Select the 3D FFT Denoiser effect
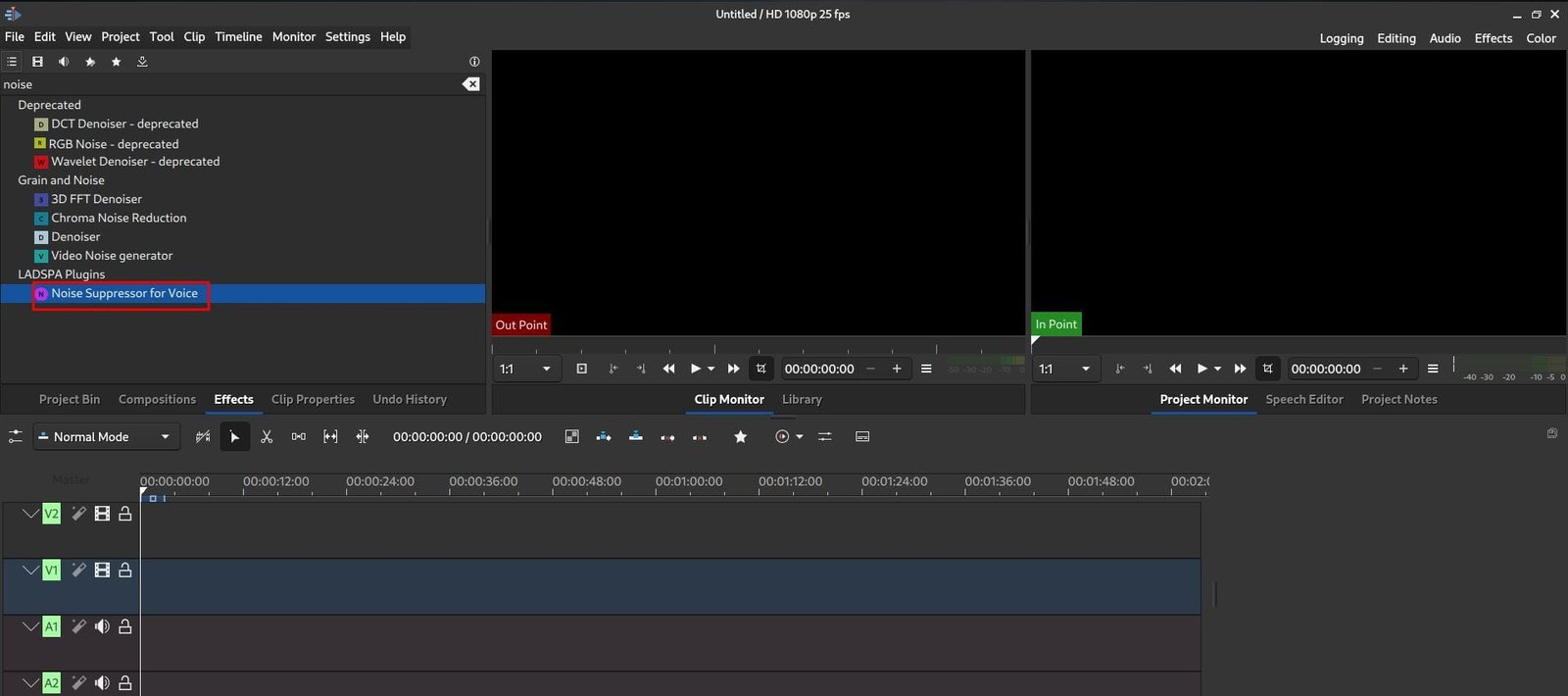Screen dimensions: 1568x696 (96, 199)
